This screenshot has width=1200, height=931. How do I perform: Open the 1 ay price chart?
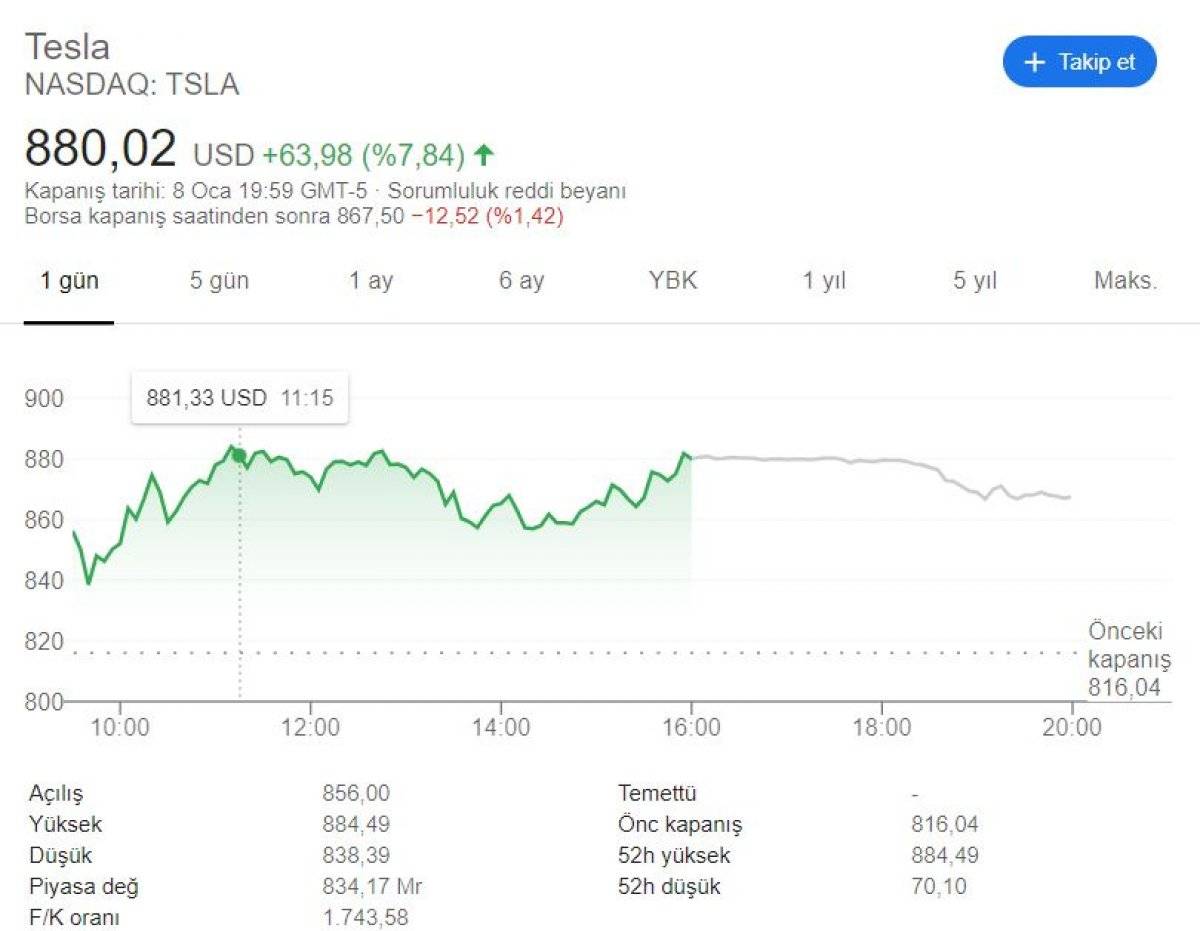pyautogui.click(x=370, y=281)
